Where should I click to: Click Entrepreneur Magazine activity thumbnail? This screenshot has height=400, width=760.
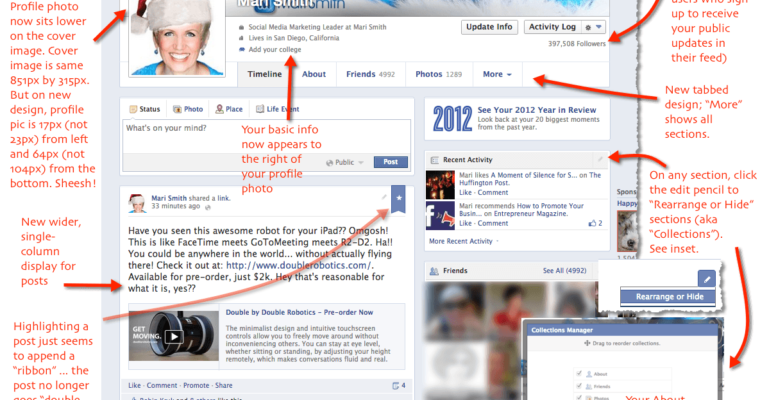pyautogui.click(x=440, y=215)
